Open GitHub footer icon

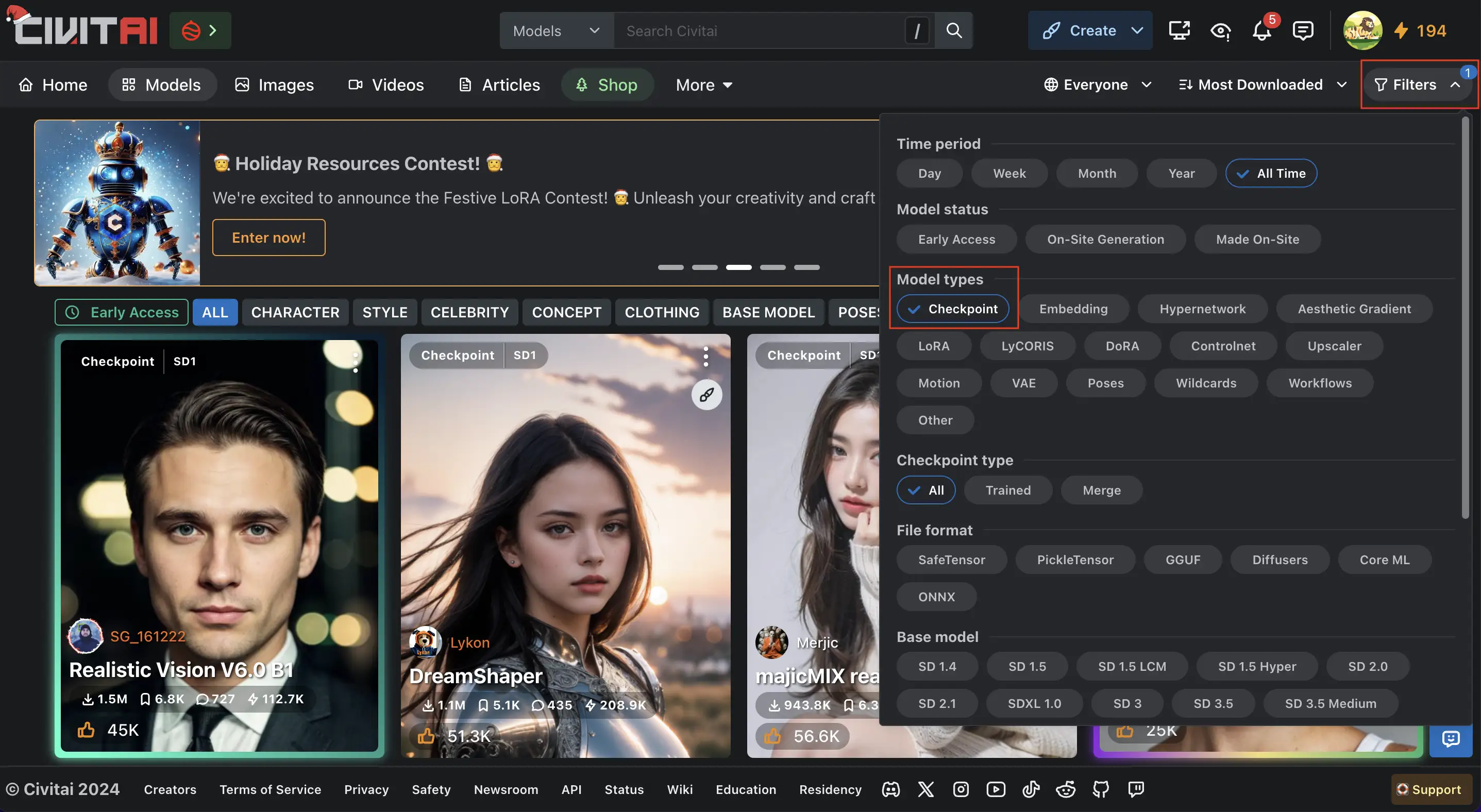click(1101, 789)
